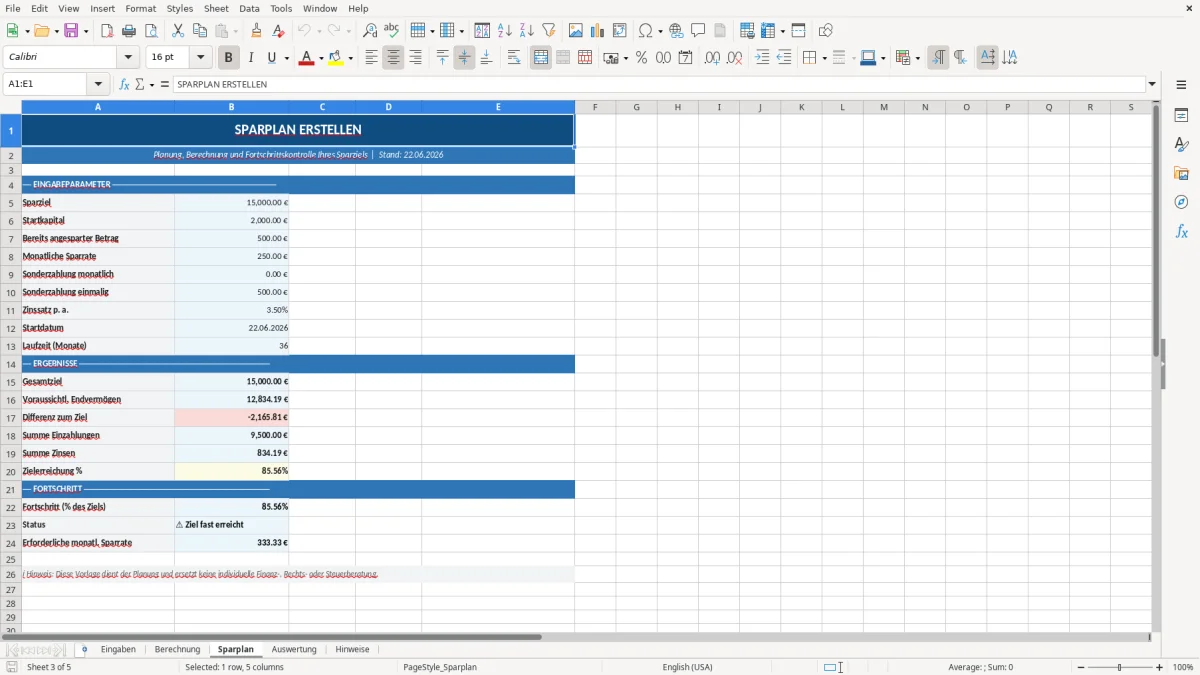Add a decimal place

click(x=712, y=58)
